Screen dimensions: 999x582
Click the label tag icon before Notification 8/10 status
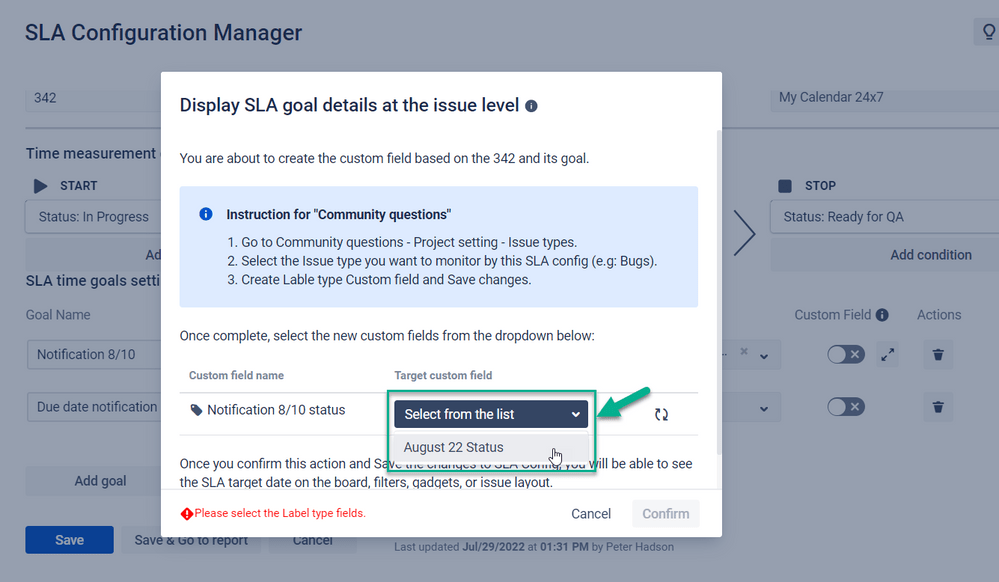[199, 409]
